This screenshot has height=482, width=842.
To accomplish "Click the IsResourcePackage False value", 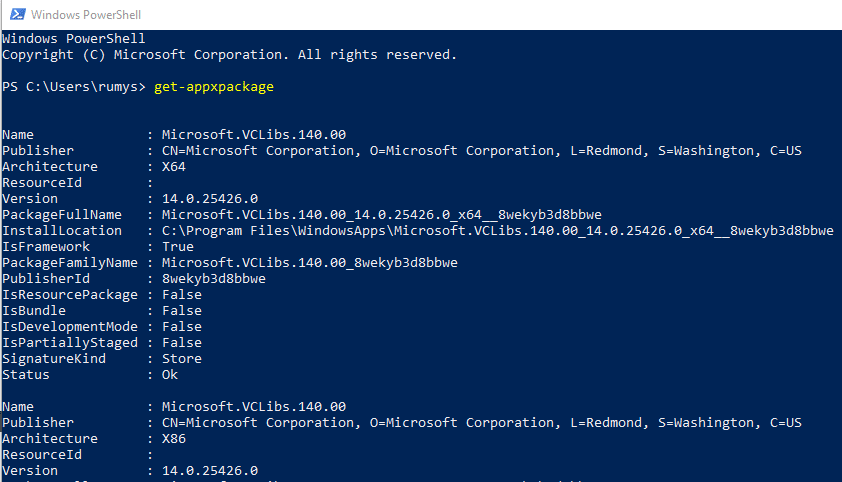I will pos(182,295).
